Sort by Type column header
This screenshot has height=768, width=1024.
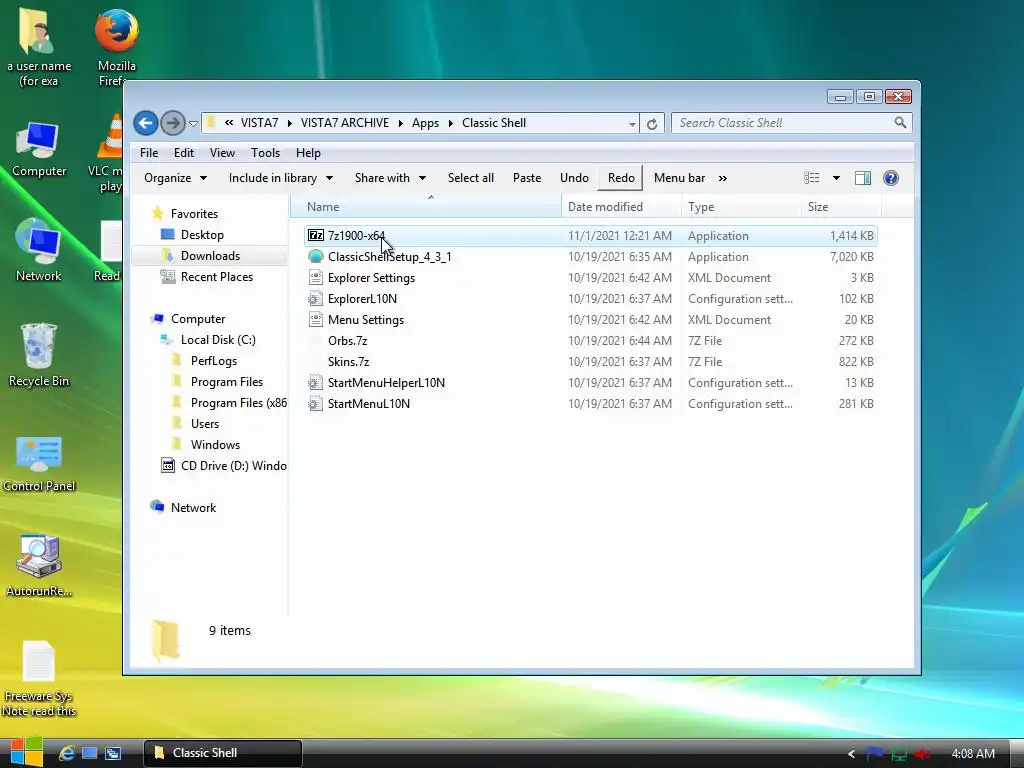click(741, 206)
